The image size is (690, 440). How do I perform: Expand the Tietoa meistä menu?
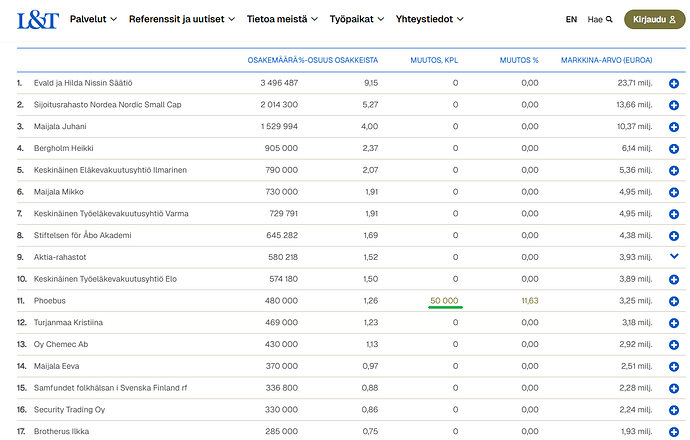tap(282, 19)
